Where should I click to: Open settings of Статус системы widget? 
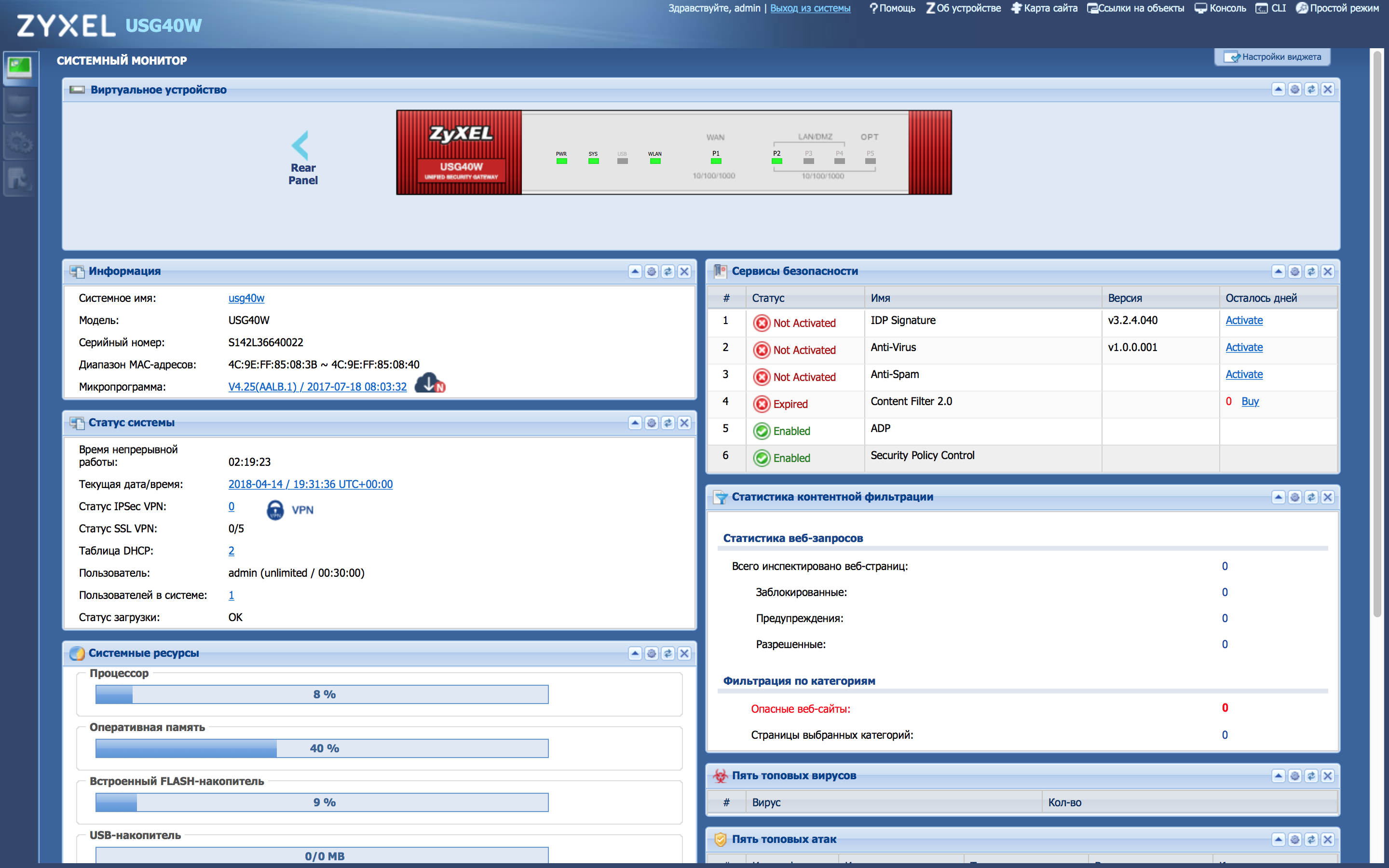tap(652, 423)
